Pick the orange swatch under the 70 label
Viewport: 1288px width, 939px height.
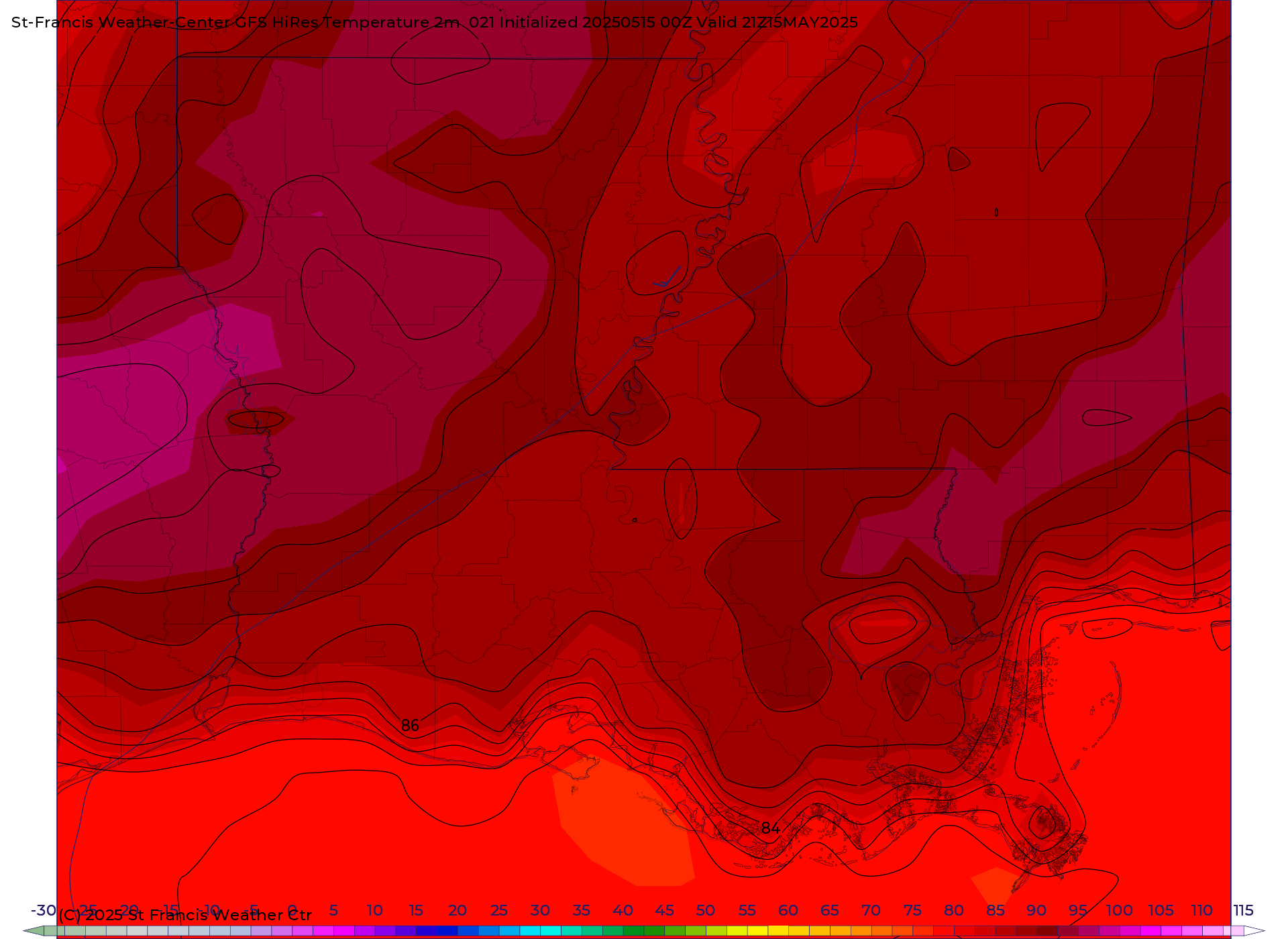coord(861,931)
